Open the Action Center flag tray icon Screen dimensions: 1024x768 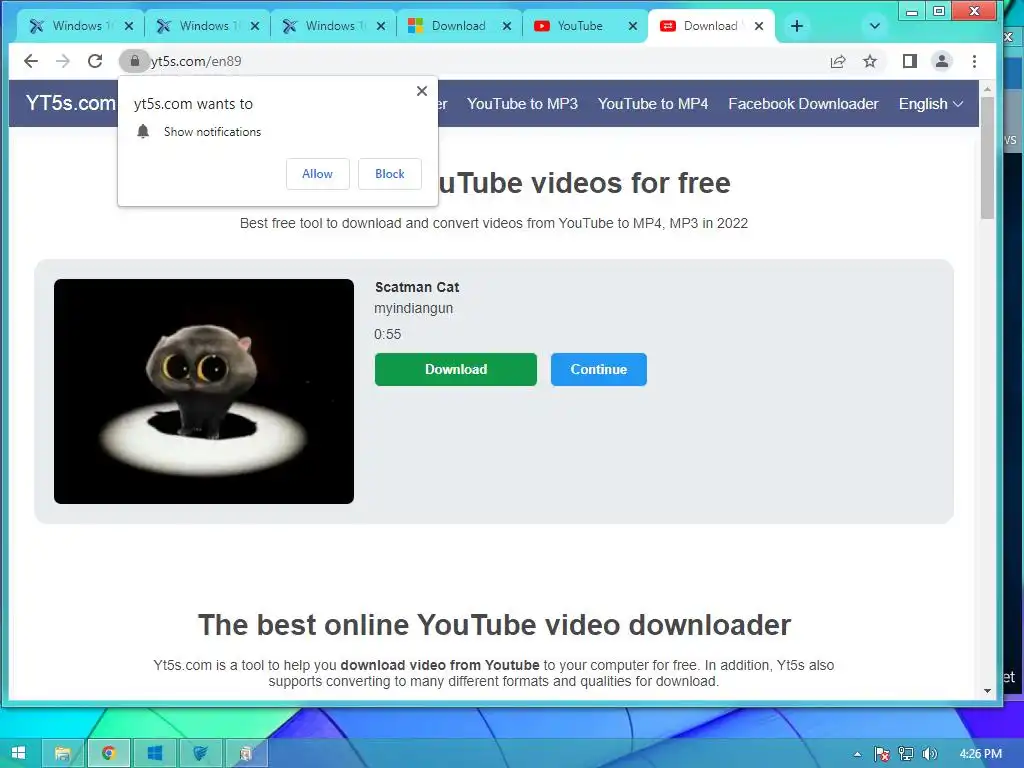click(x=882, y=754)
